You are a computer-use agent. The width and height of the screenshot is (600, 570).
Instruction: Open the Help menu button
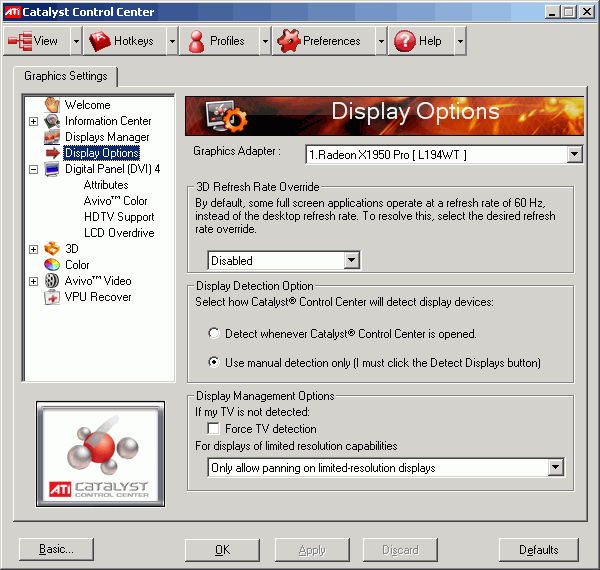point(421,41)
